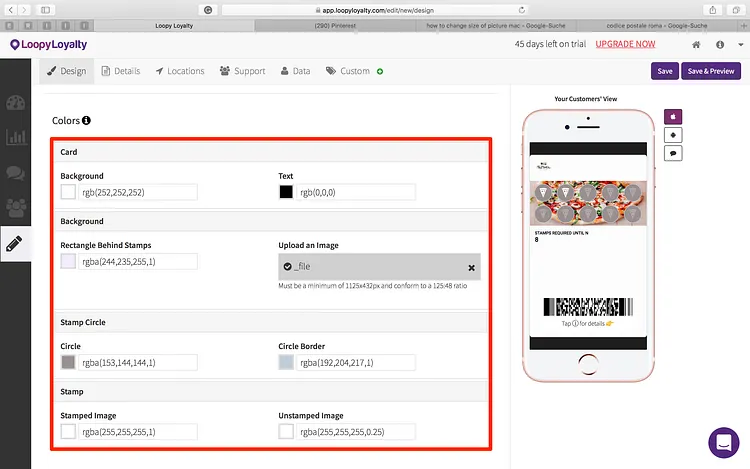Viewport: 750px width, 469px height.
Task: Click the Circle Border rgba(192,204,217,1) field
Action: pyautogui.click(x=356, y=362)
